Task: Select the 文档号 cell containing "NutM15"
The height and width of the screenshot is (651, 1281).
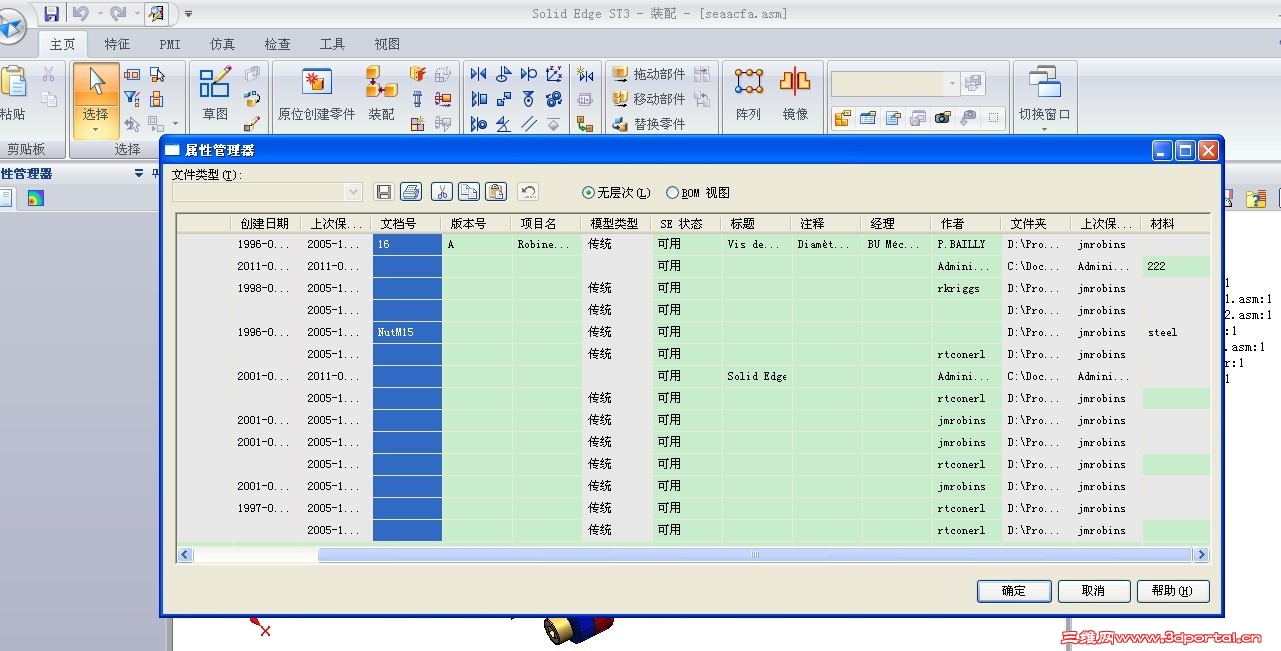Action: (407, 332)
